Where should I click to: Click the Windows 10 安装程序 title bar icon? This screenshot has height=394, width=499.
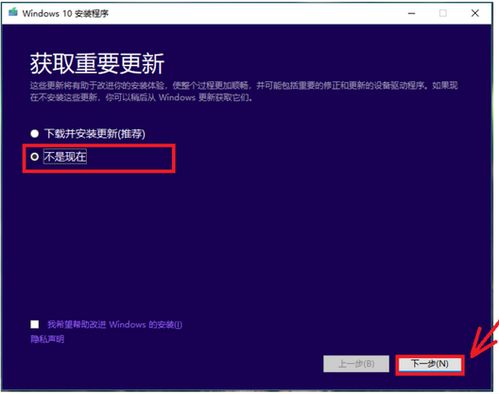coord(13,13)
